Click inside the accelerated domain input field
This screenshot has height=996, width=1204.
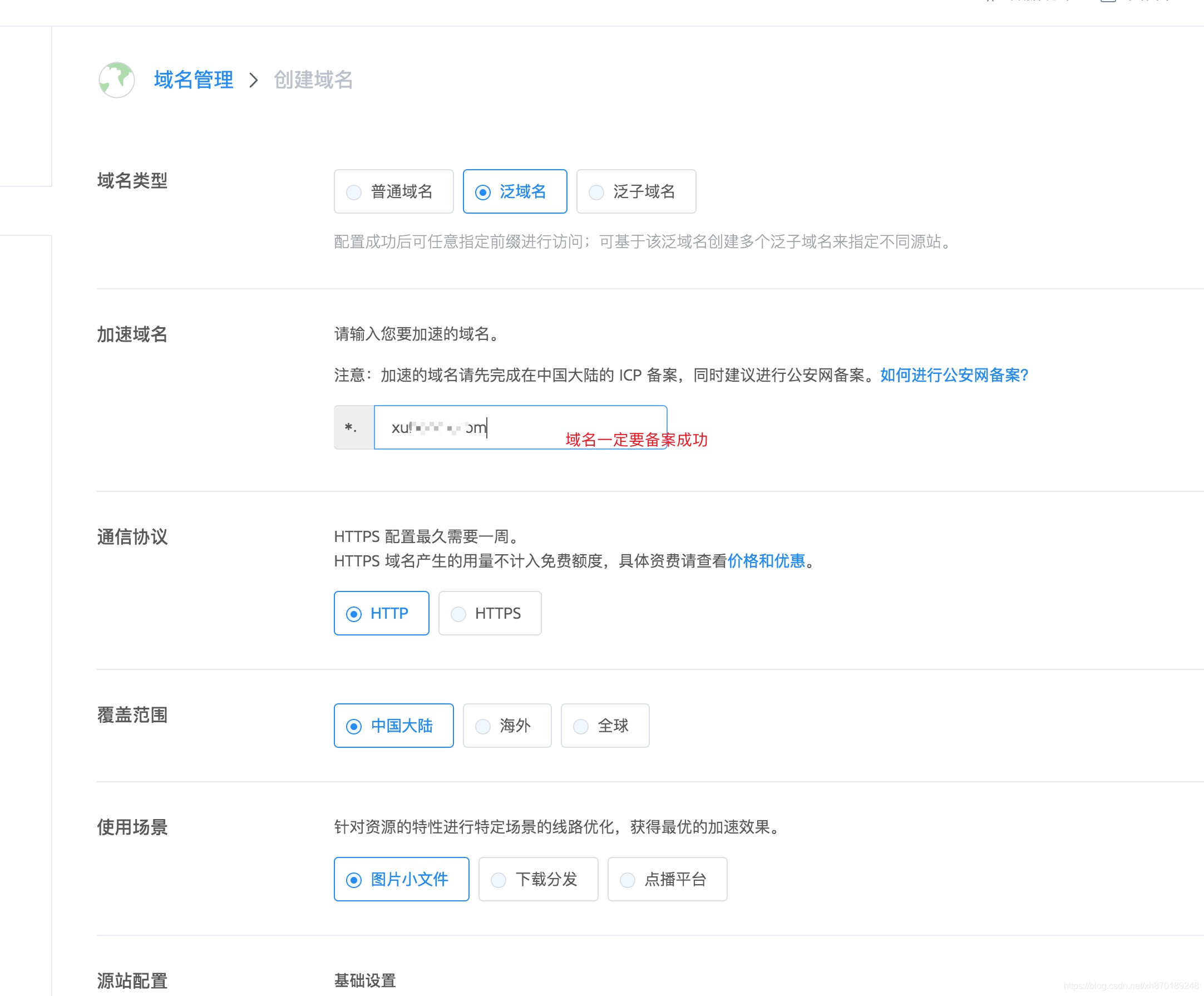click(x=521, y=428)
